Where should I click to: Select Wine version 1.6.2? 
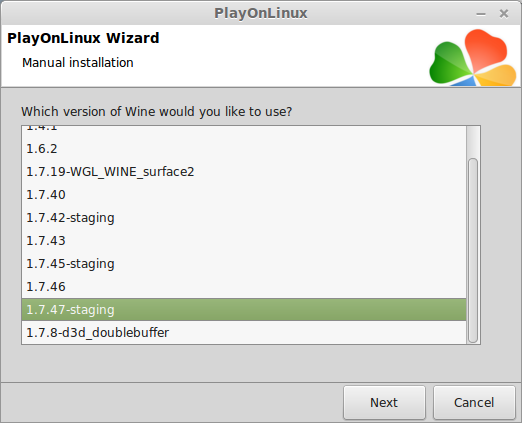click(x=244, y=149)
